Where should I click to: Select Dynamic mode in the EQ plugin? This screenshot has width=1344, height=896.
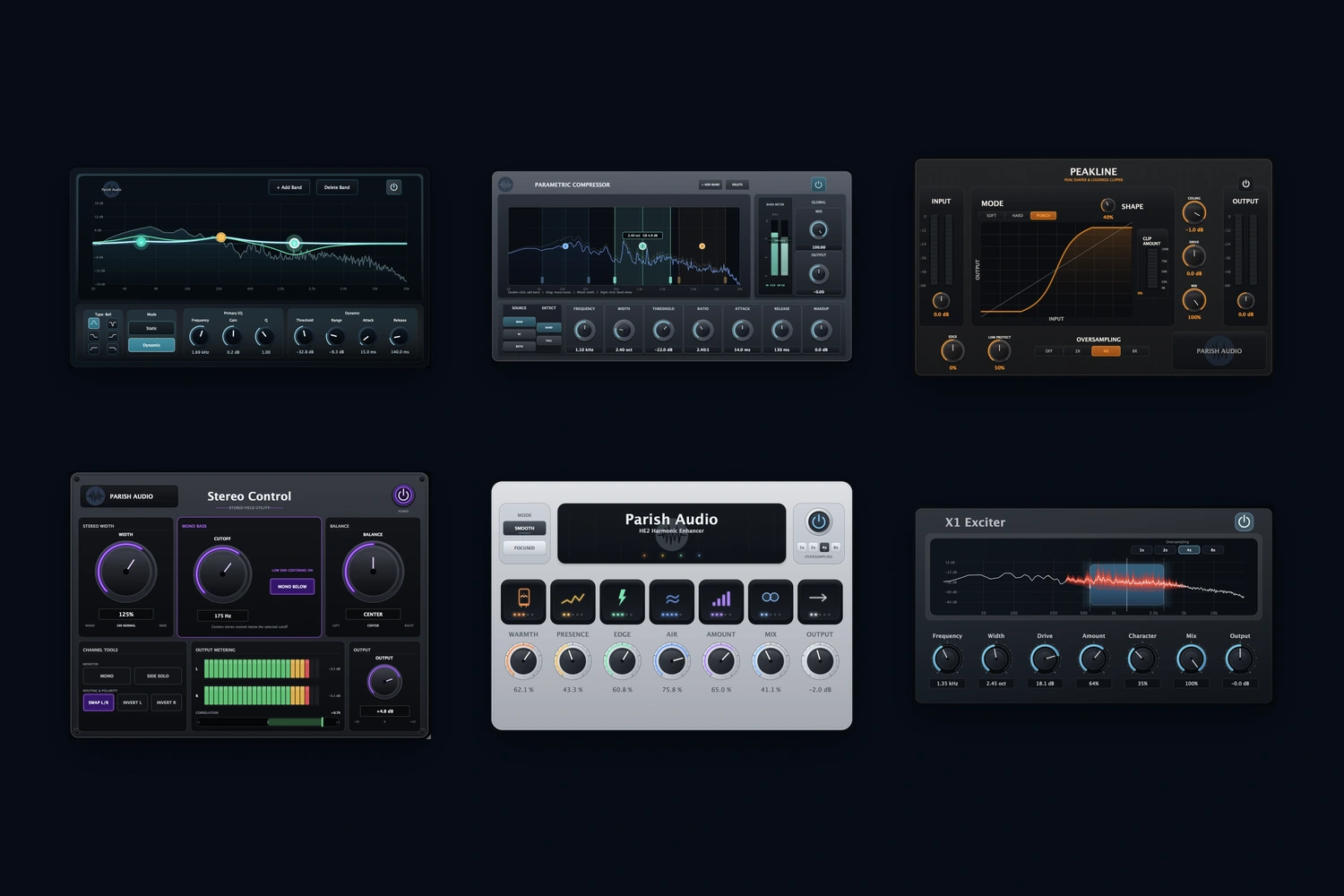pos(151,345)
